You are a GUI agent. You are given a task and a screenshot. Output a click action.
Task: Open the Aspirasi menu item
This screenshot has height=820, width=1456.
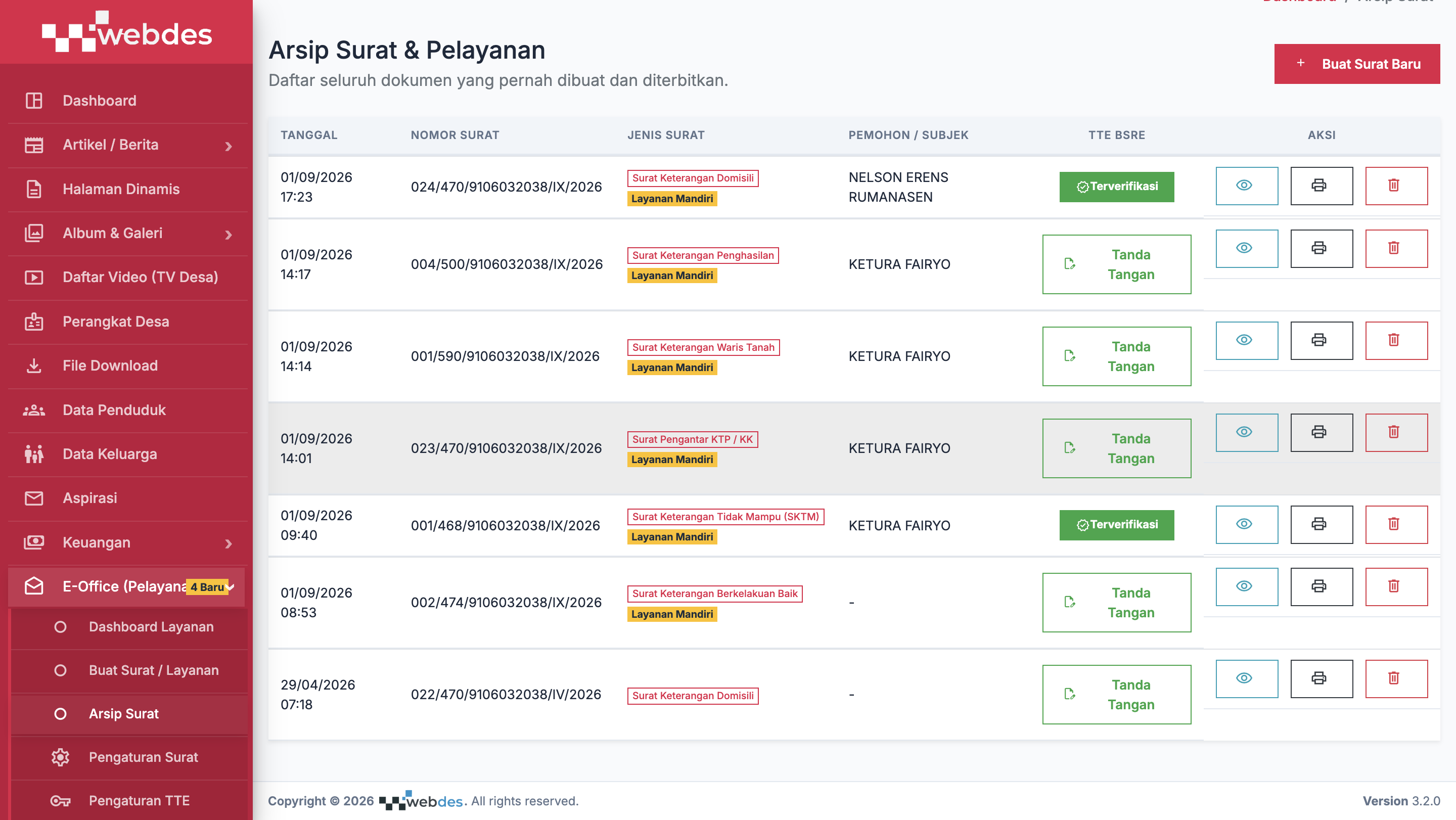(127, 498)
